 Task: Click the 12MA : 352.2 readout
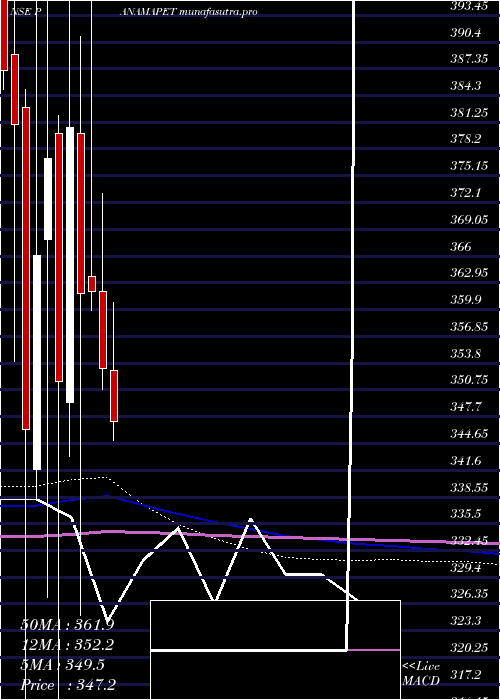67,645
